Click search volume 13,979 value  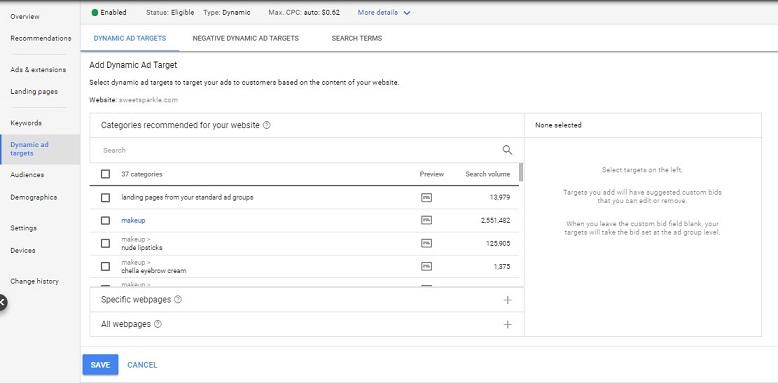(500, 197)
